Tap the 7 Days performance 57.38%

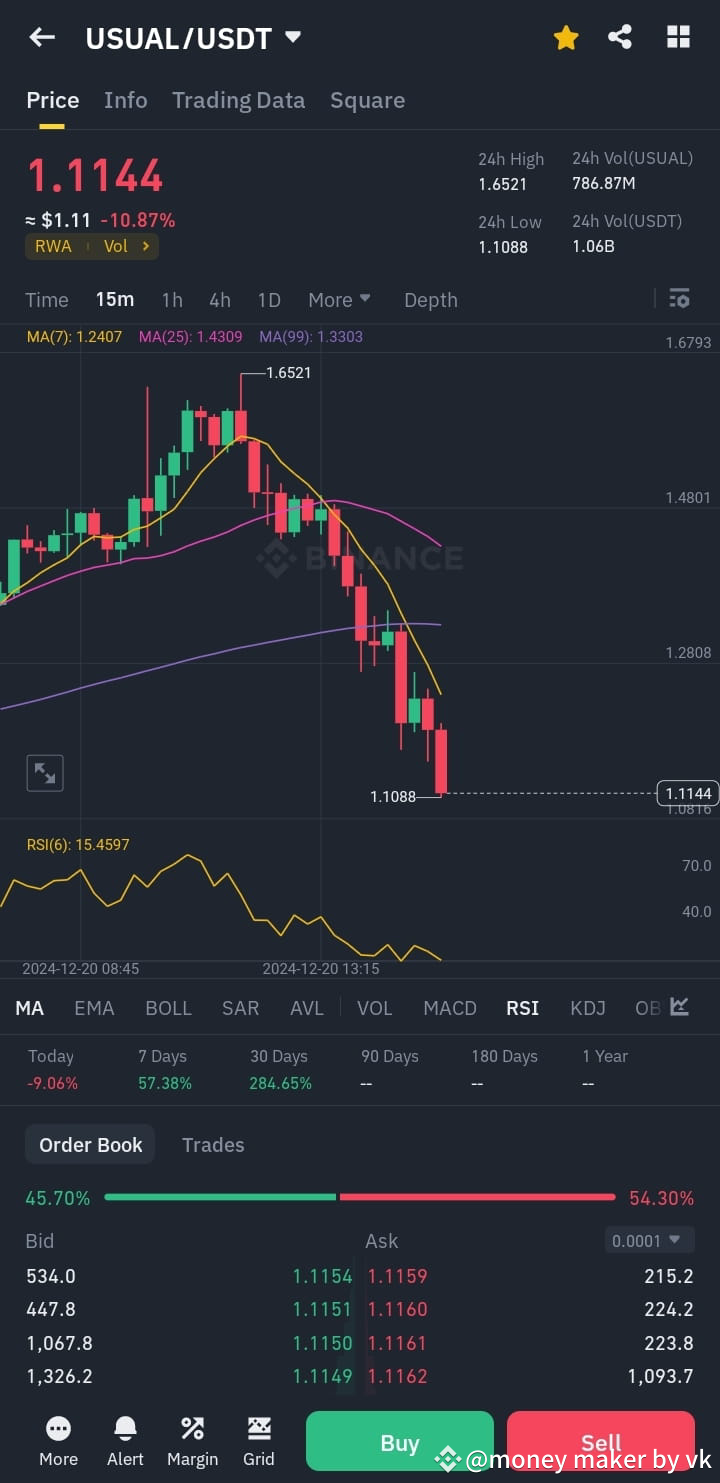tap(165, 1083)
